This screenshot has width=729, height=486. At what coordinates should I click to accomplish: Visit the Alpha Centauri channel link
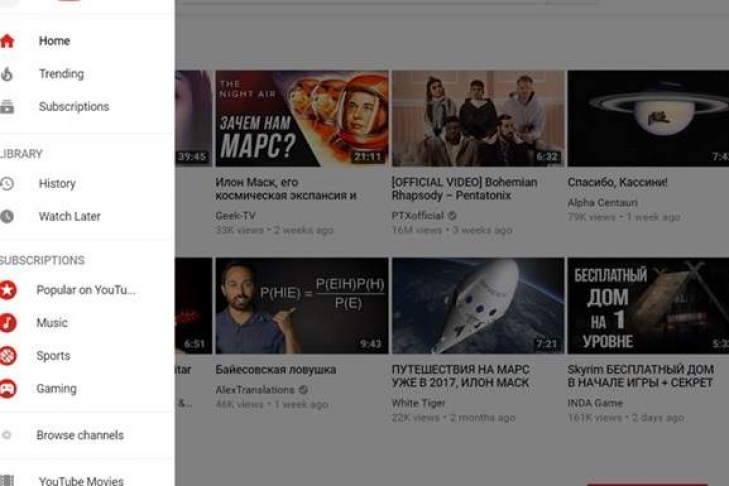tap(602, 203)
